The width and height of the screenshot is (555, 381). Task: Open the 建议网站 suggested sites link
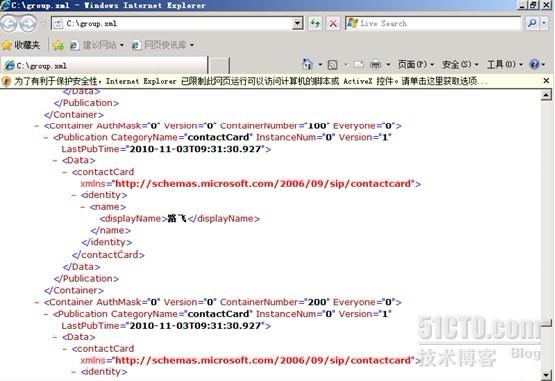point(97,45)
